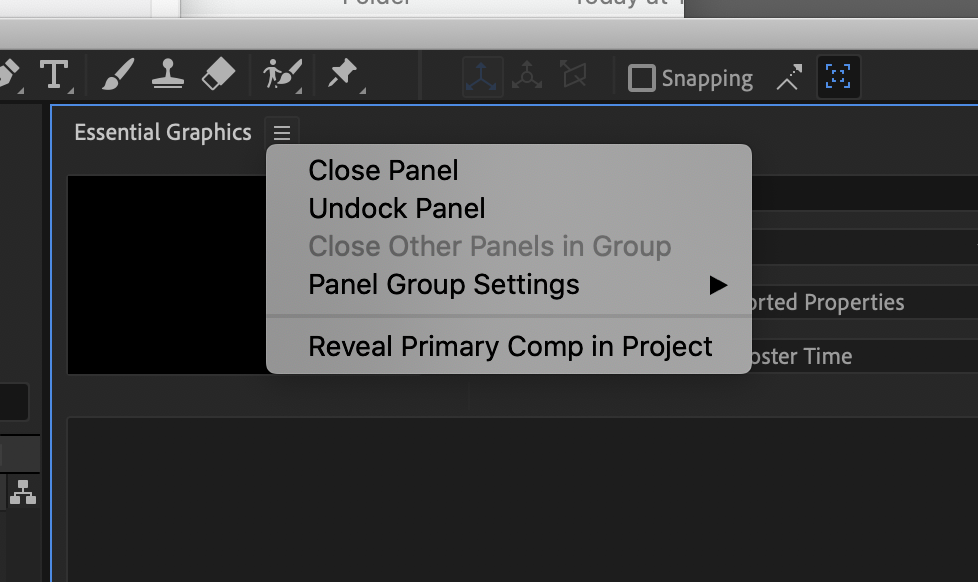Select the Clone Stamp tool
This screenshot has width=978, height=582.
point(167,74)
